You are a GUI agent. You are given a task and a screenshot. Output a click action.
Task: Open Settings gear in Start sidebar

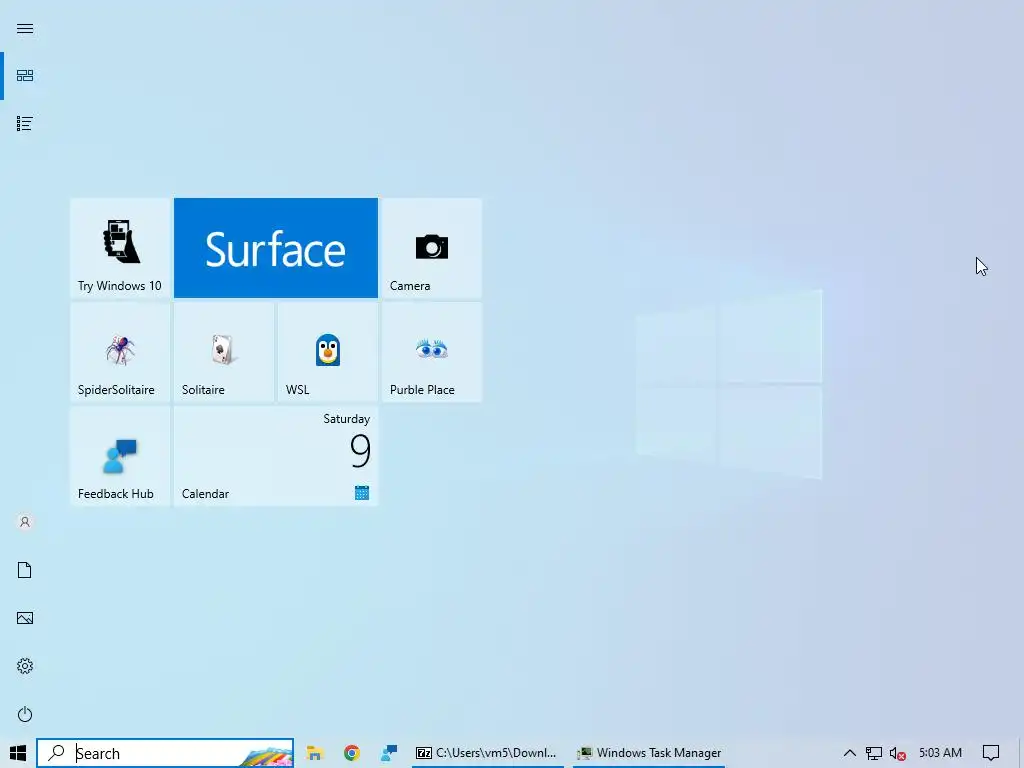pos(25,666)
